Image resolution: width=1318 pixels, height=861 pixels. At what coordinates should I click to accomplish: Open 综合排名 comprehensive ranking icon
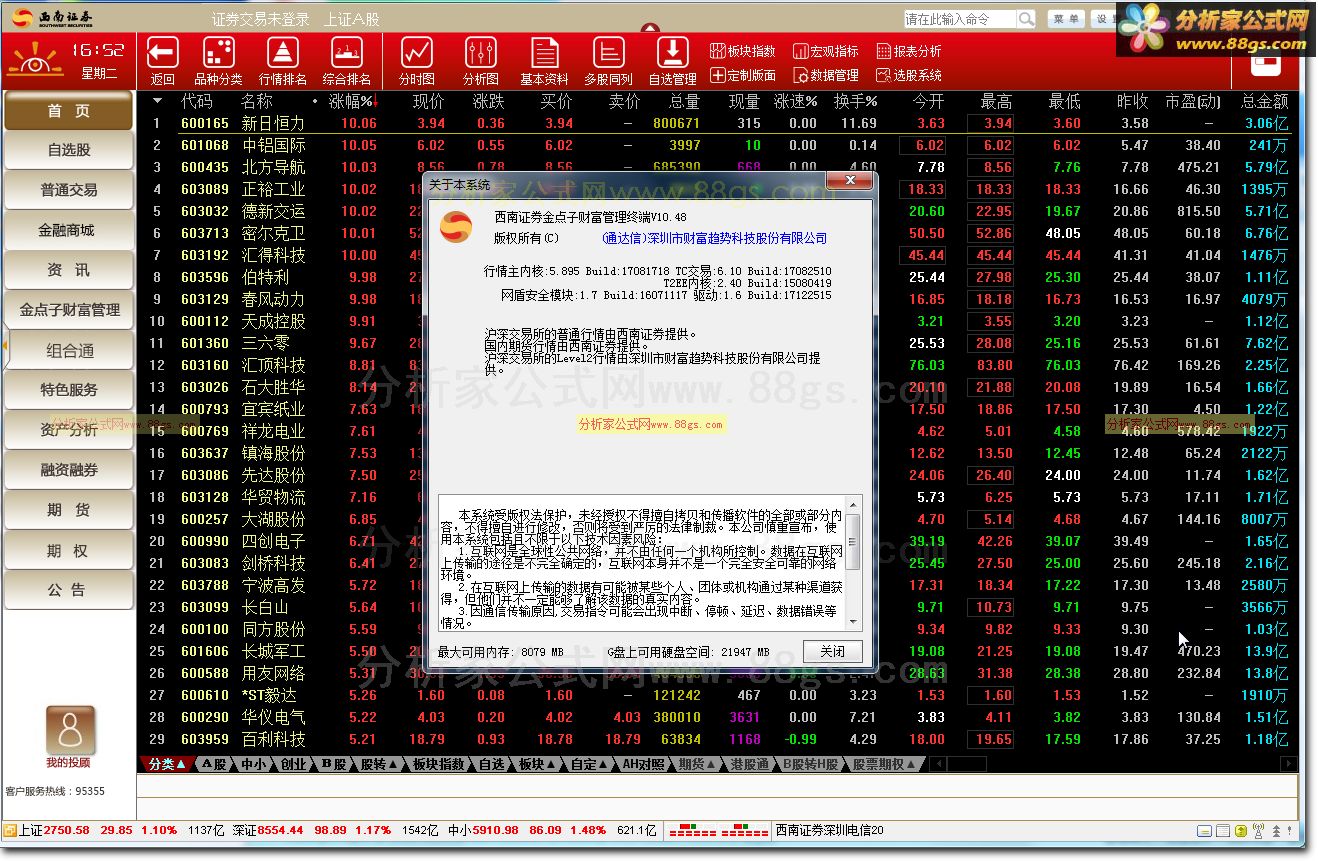(347, 61)
